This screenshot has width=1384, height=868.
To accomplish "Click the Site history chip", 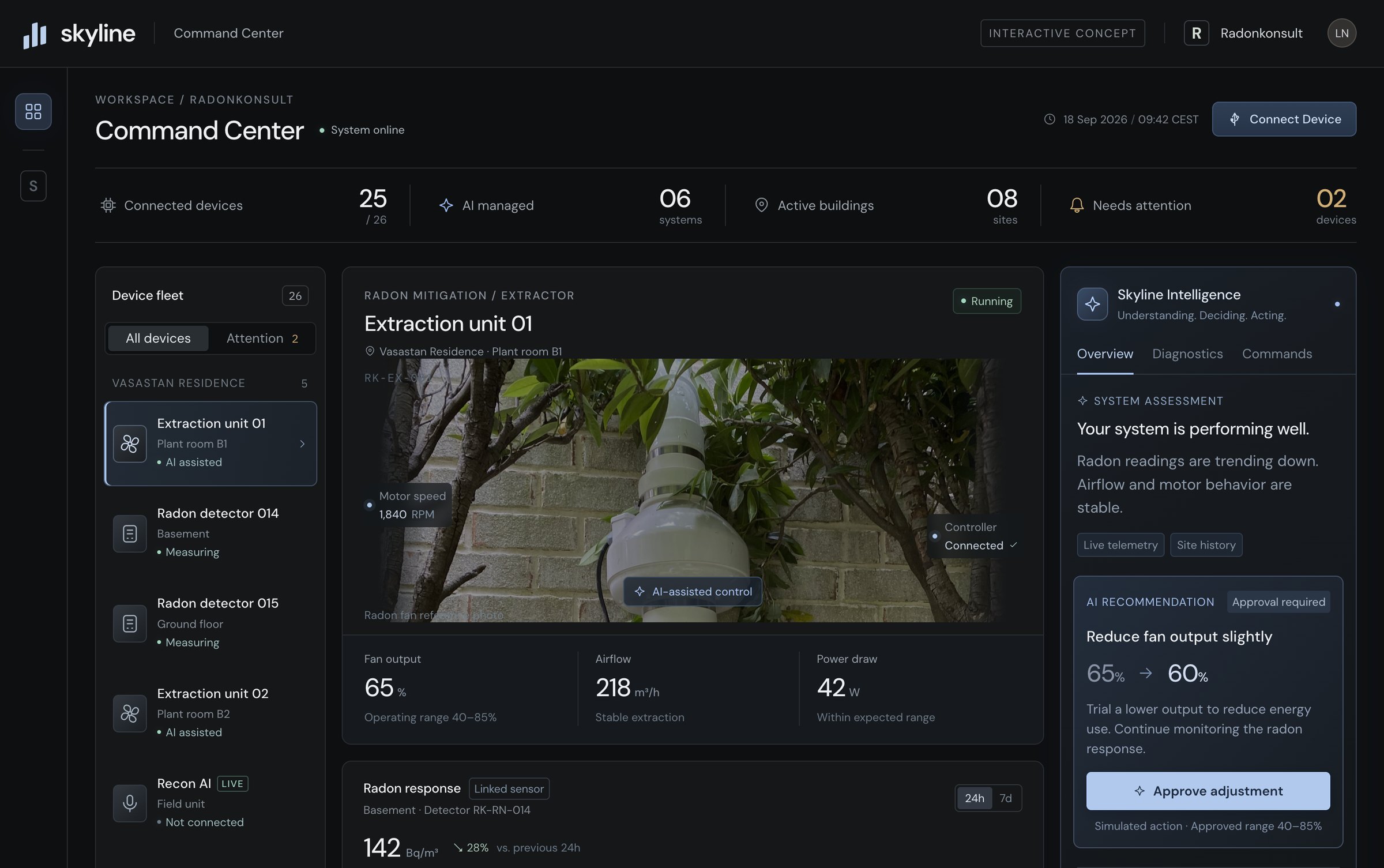I will [1206, 545].
